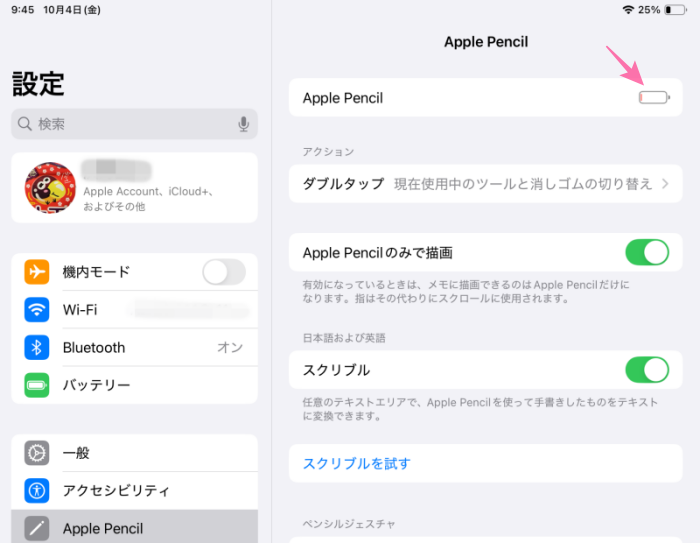Tap the green Battery icon
Viewport: 700px width, 543px height.
coord(37,385)
